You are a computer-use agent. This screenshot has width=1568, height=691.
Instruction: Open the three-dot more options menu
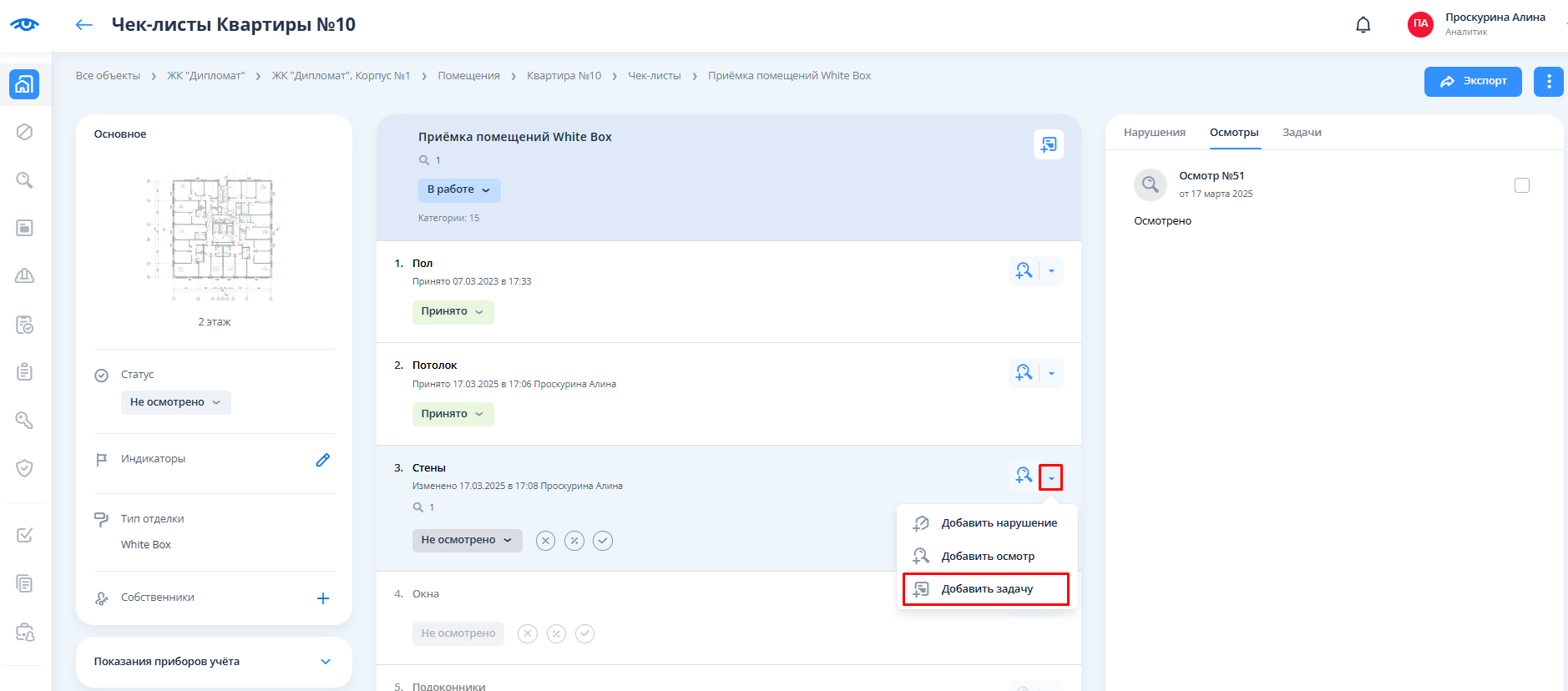pyautogui.click(x=1548, y=82)
